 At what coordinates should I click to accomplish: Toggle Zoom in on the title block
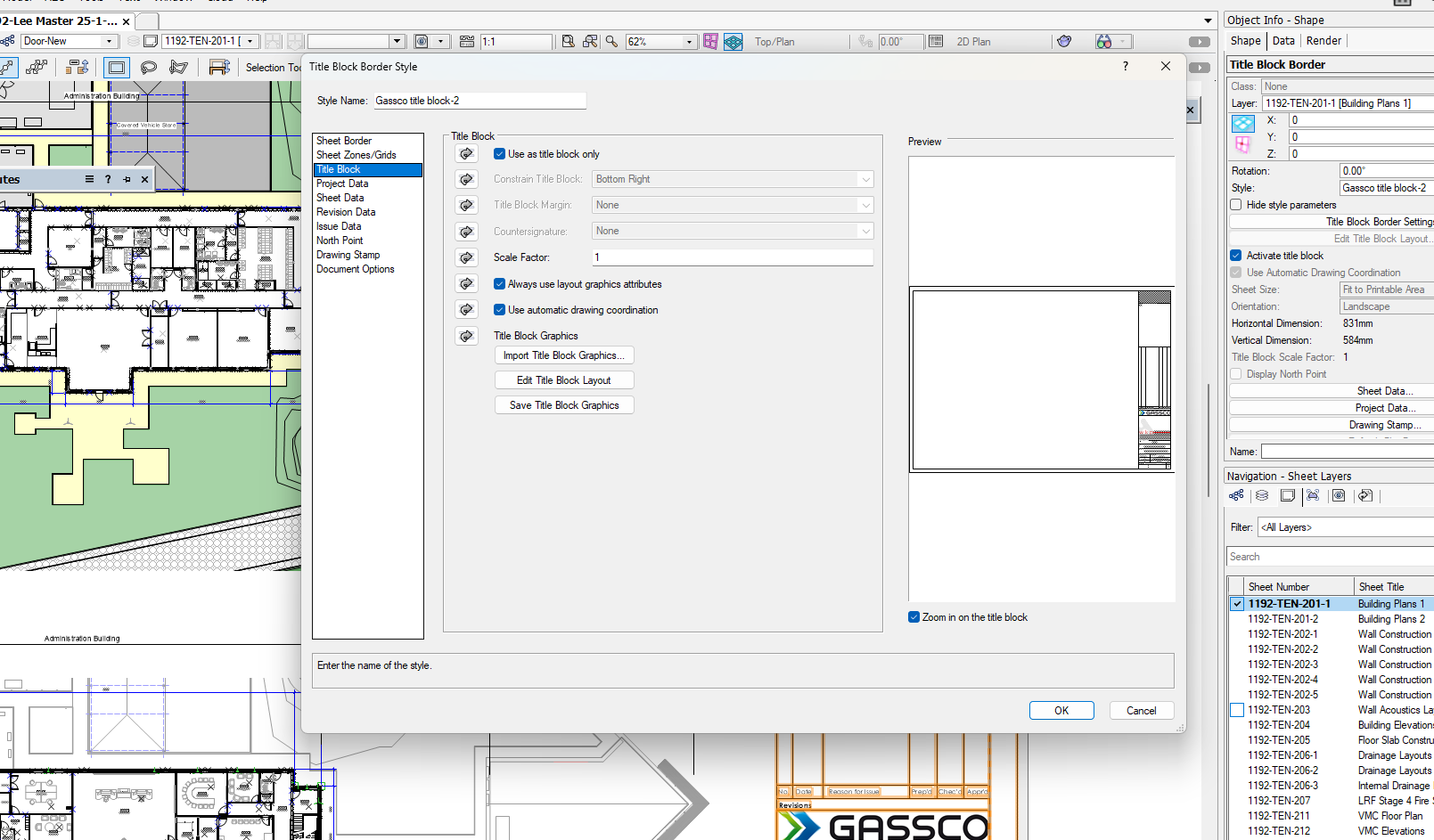[x=914, y=617]
